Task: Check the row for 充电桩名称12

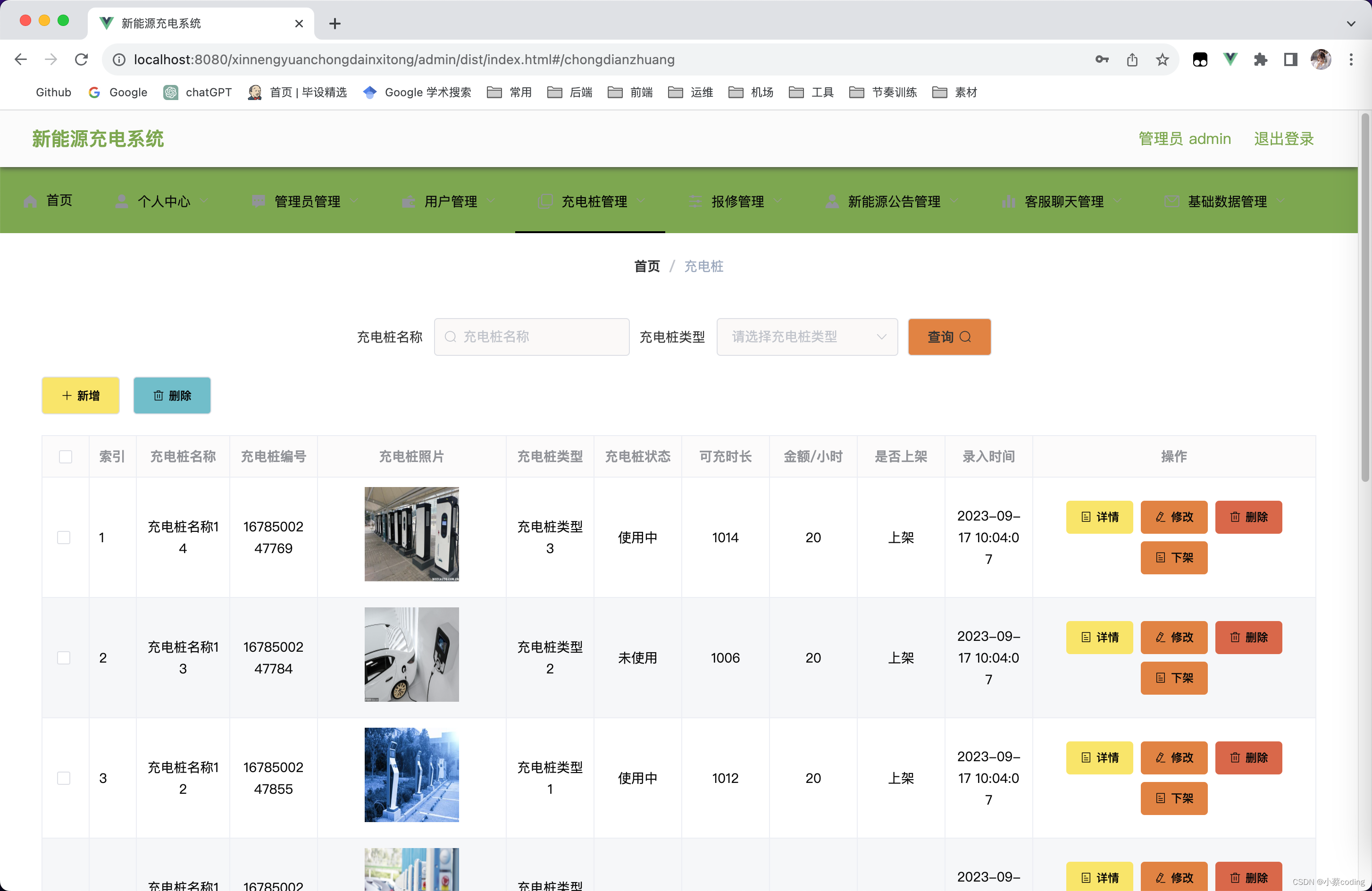Action: 64,778
